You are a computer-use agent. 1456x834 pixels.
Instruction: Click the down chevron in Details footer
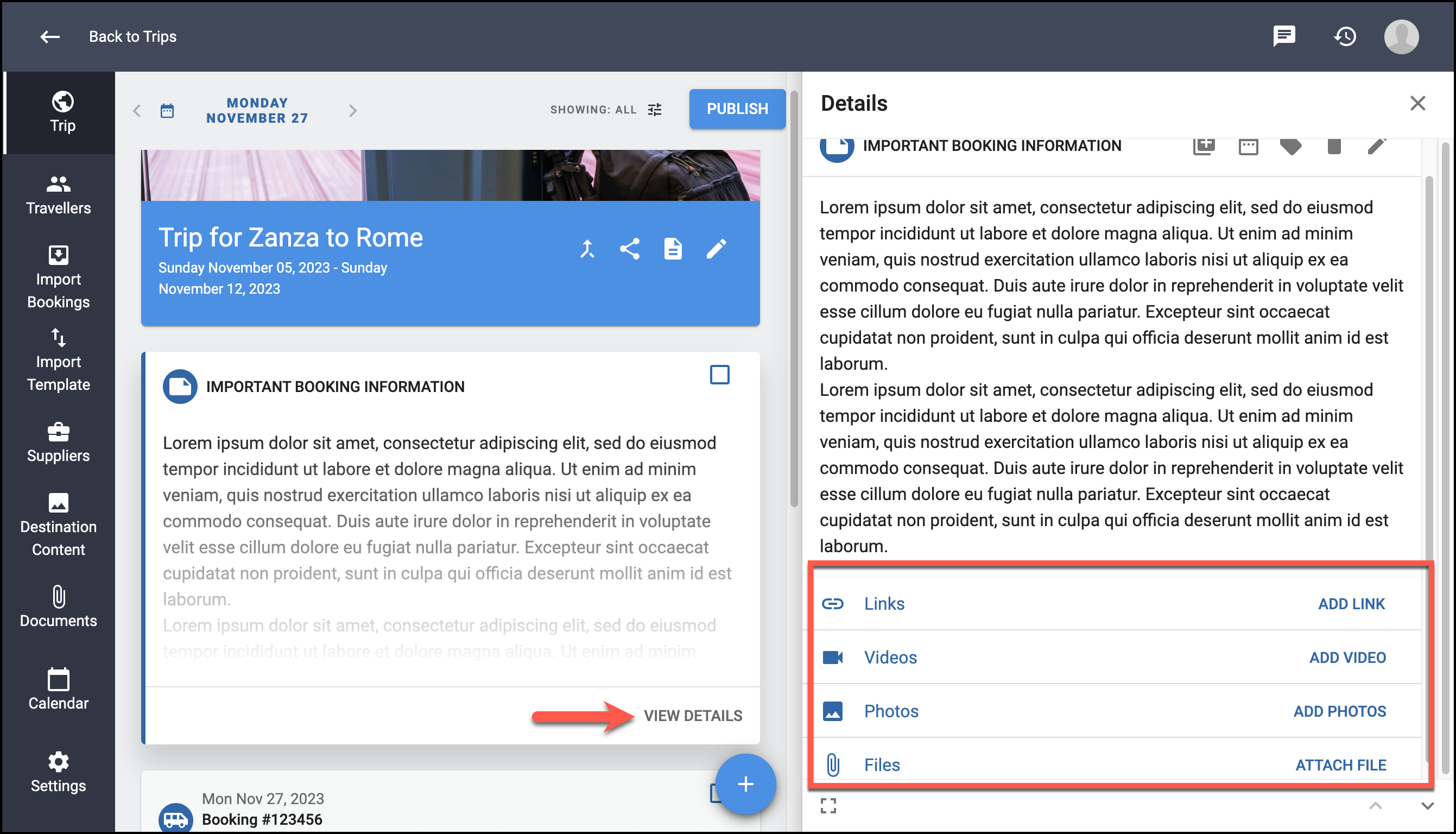point(1427,806)
